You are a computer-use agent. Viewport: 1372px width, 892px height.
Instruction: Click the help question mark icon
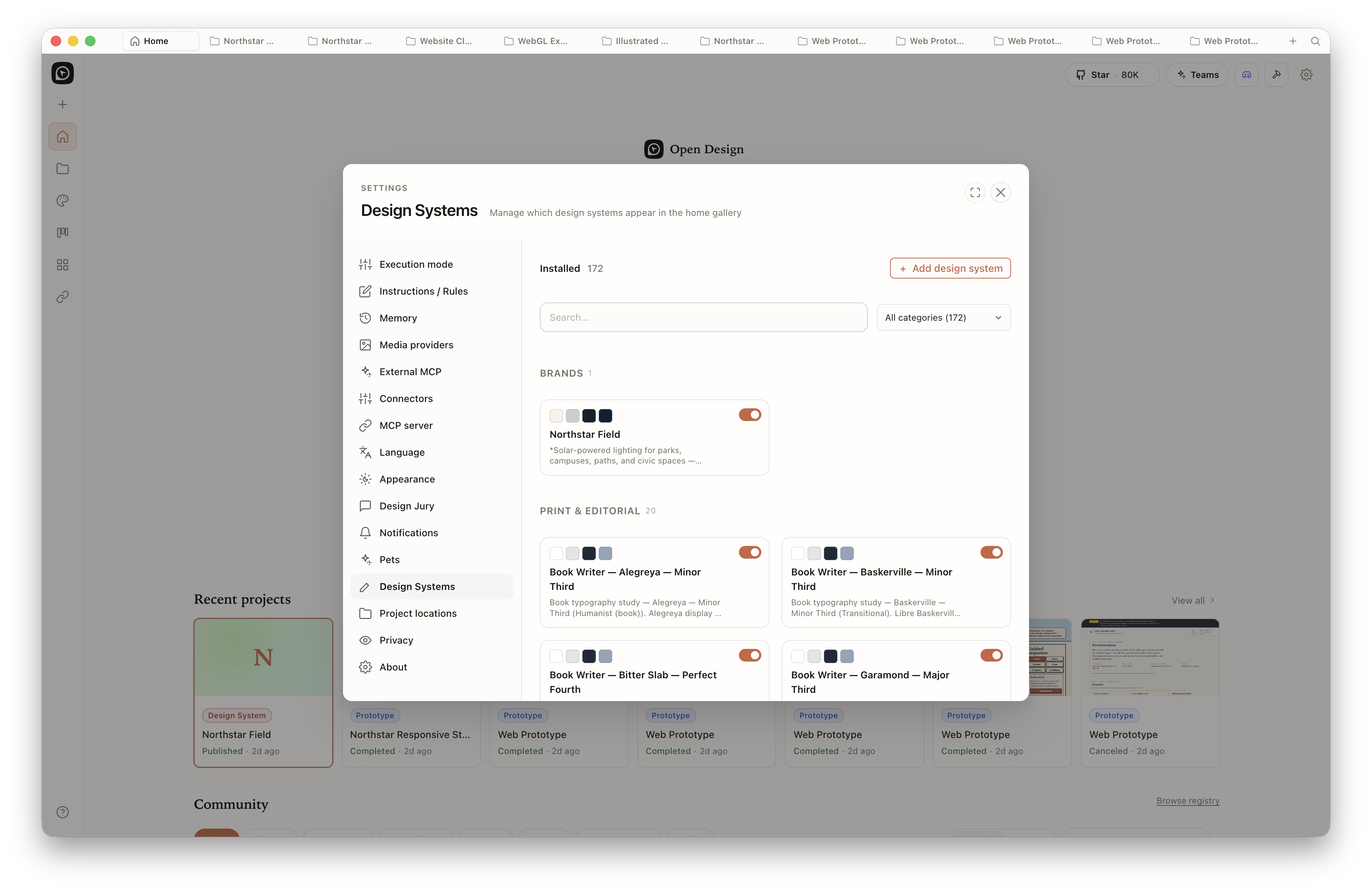coord(62,812)
